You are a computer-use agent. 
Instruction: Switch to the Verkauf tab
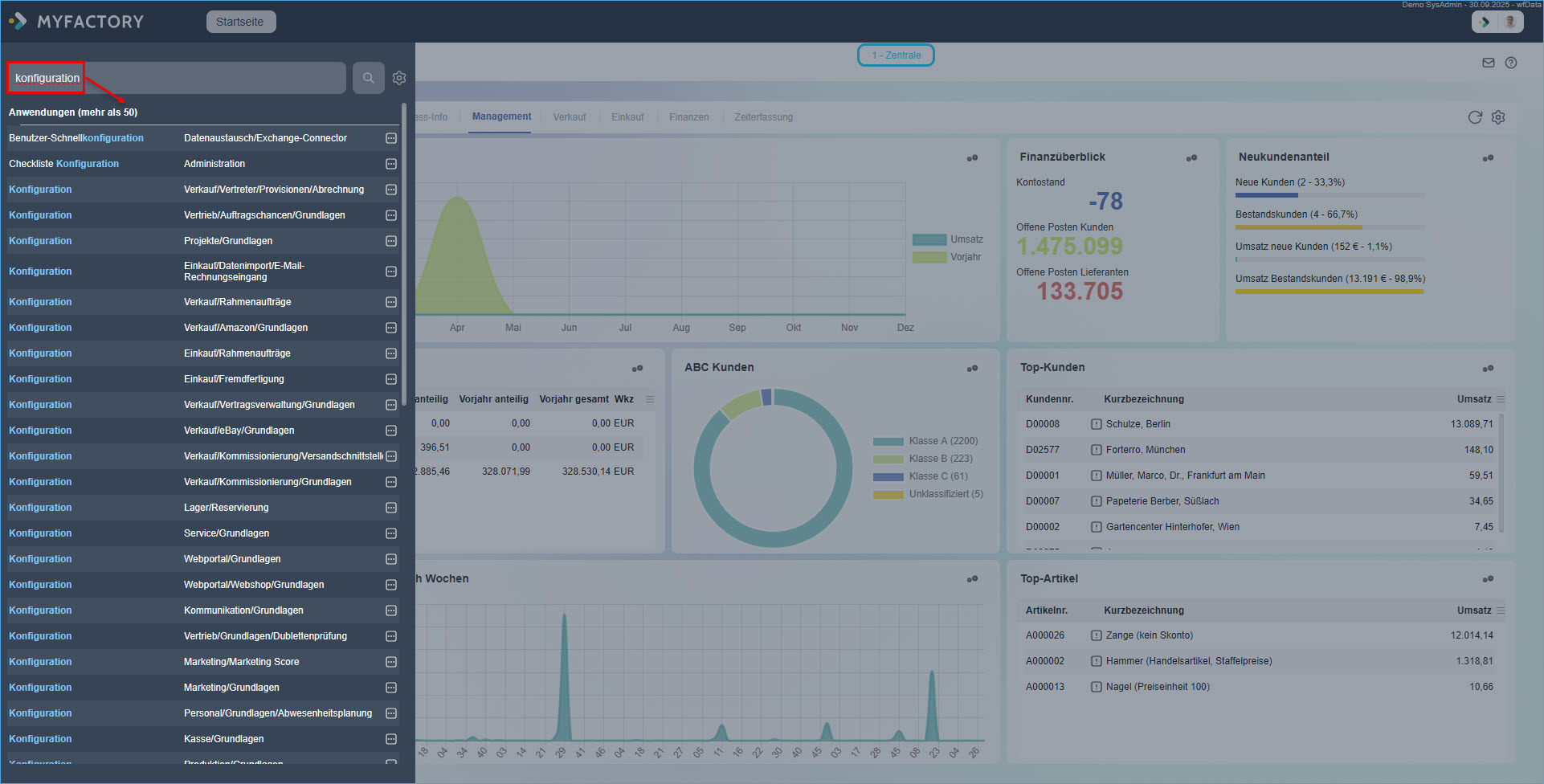coord(569,117)
